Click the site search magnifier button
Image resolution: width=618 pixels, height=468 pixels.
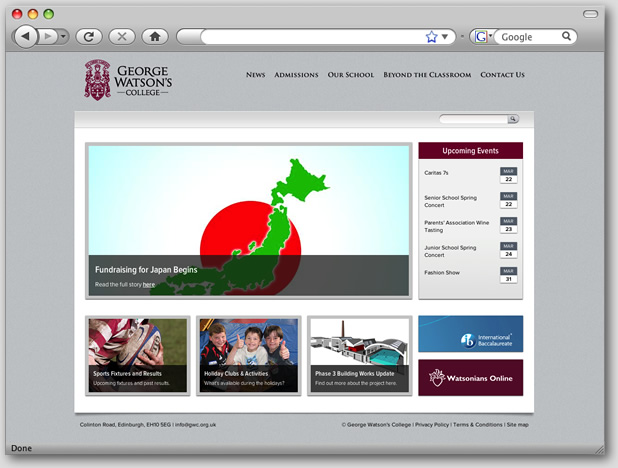tap(513, 119)
